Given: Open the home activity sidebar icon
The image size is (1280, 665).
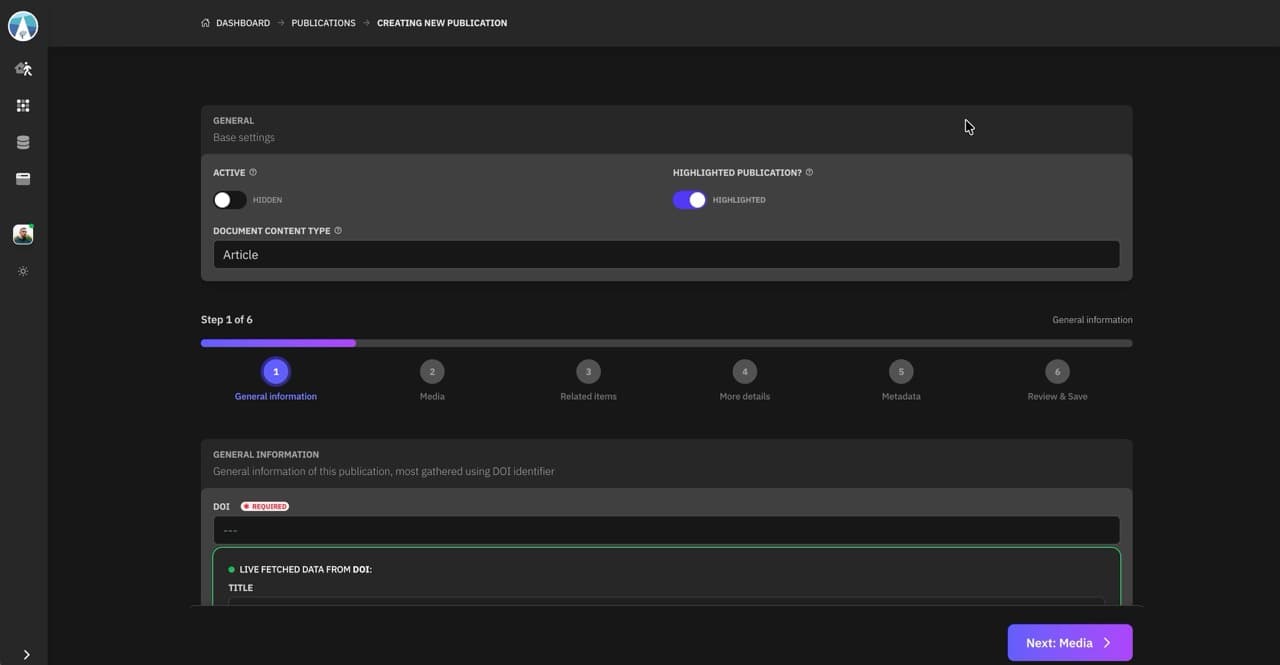Looking at the screenshot, I should pos(23,69).
